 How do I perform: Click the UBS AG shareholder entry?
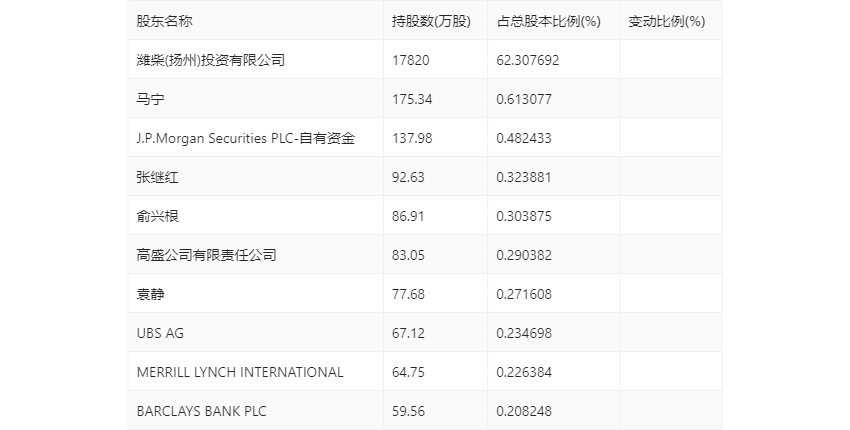[160, 333]
